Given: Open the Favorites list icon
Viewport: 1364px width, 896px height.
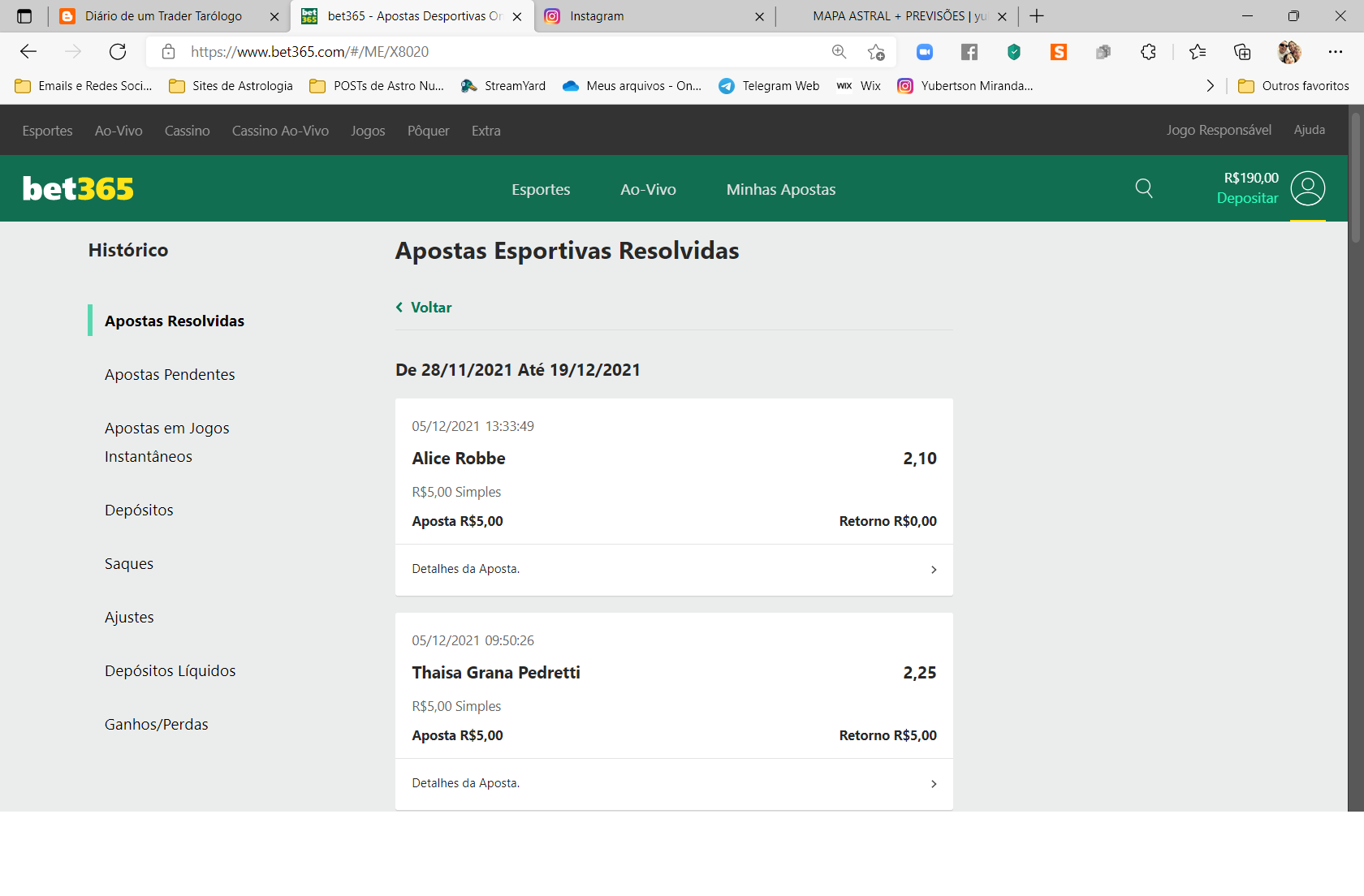Looking at the screenshot, I should click(x=1198, y=52).
